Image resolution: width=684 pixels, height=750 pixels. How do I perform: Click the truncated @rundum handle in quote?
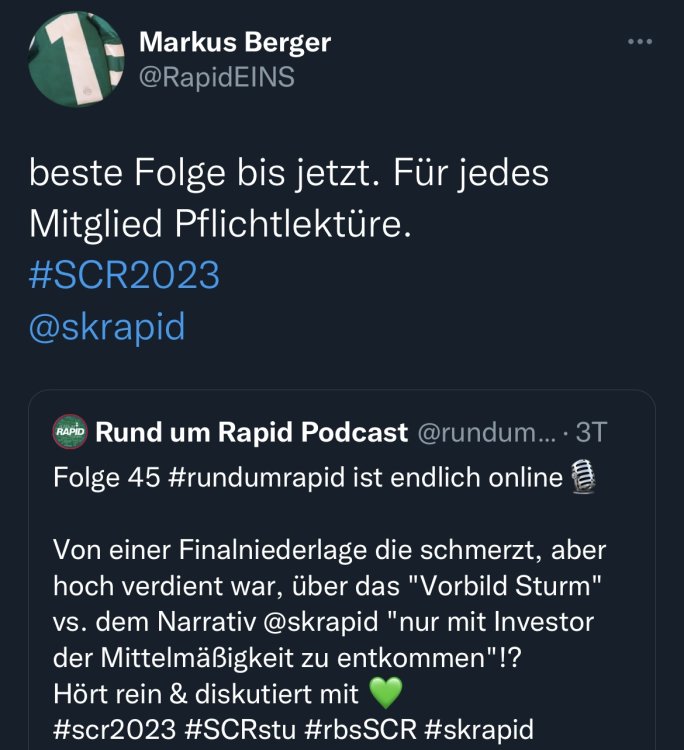(477, 433)
